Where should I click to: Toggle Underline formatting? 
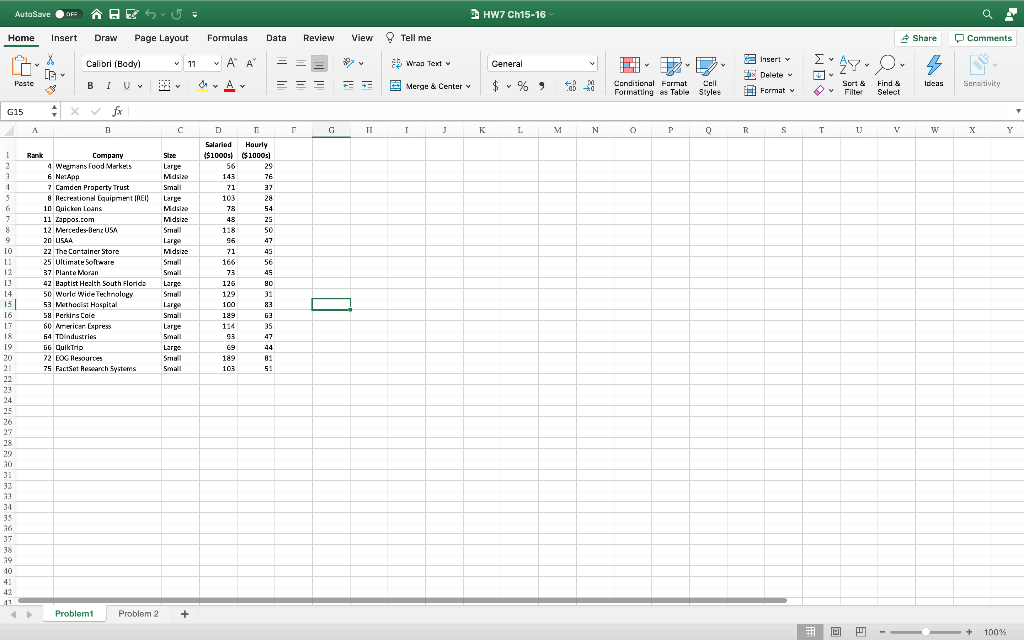click(x=127, y=86)
